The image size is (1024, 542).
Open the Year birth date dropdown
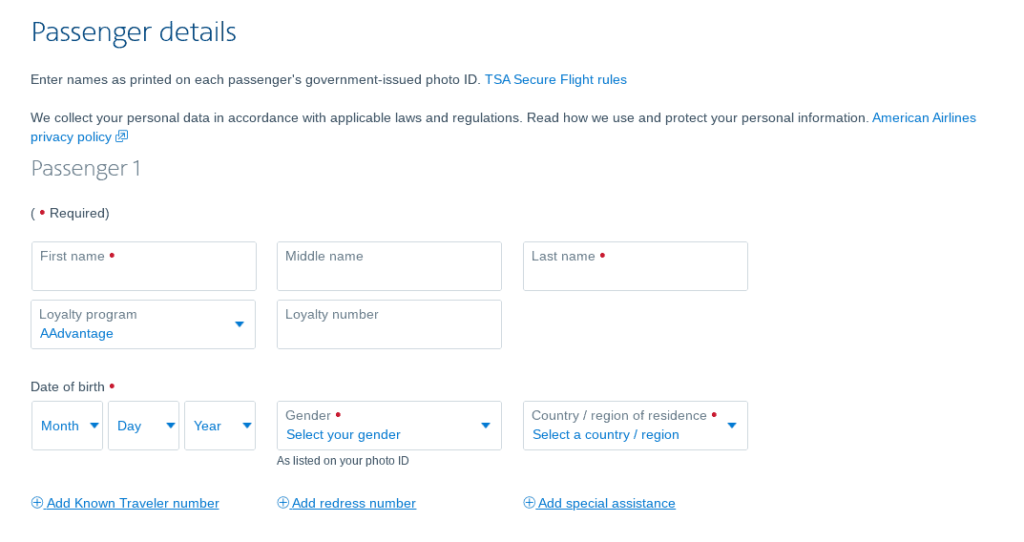pyautogui.click(x=219, y=426)
